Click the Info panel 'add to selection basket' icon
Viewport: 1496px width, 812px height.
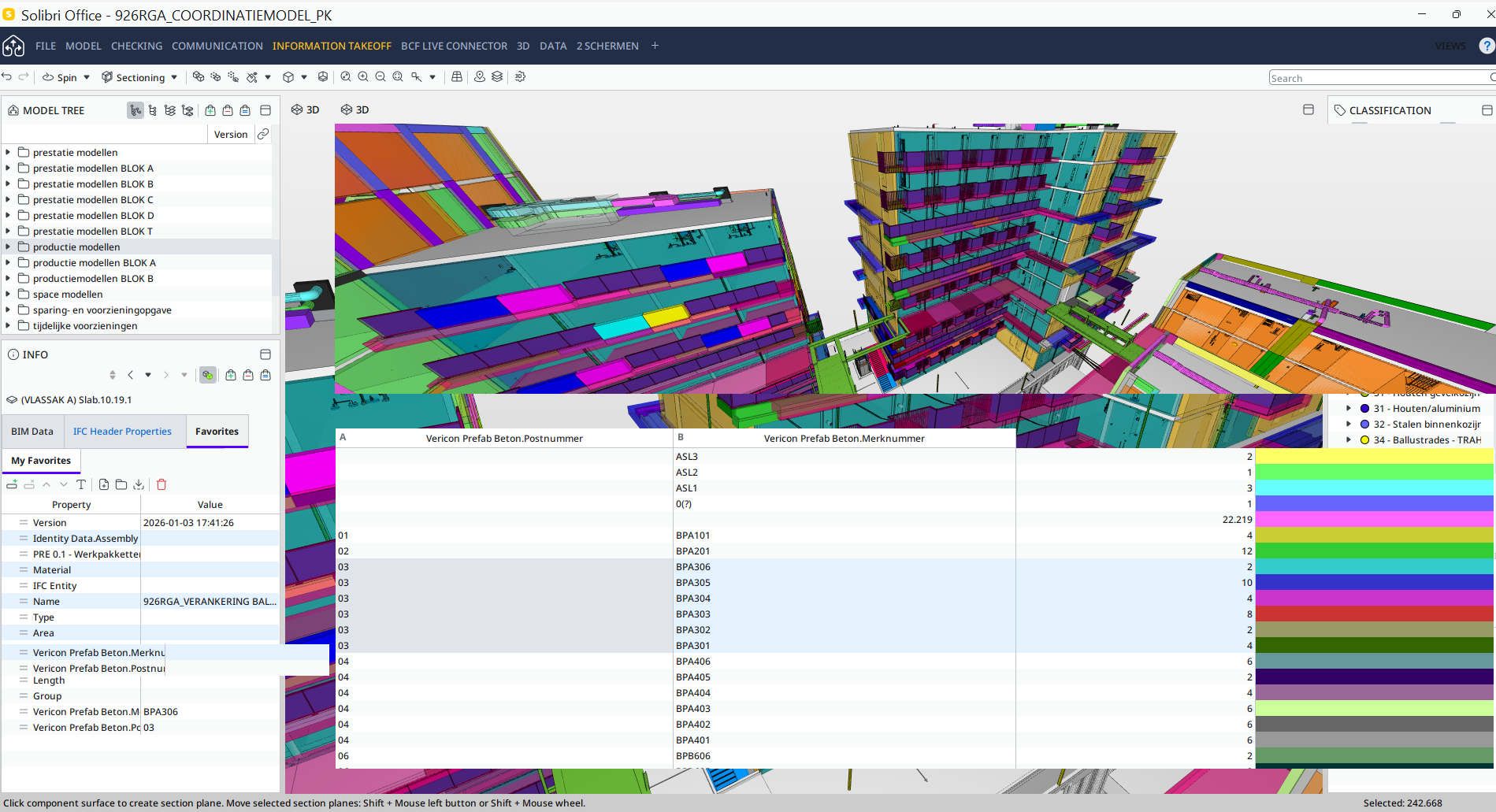click(x=231, y=376)
